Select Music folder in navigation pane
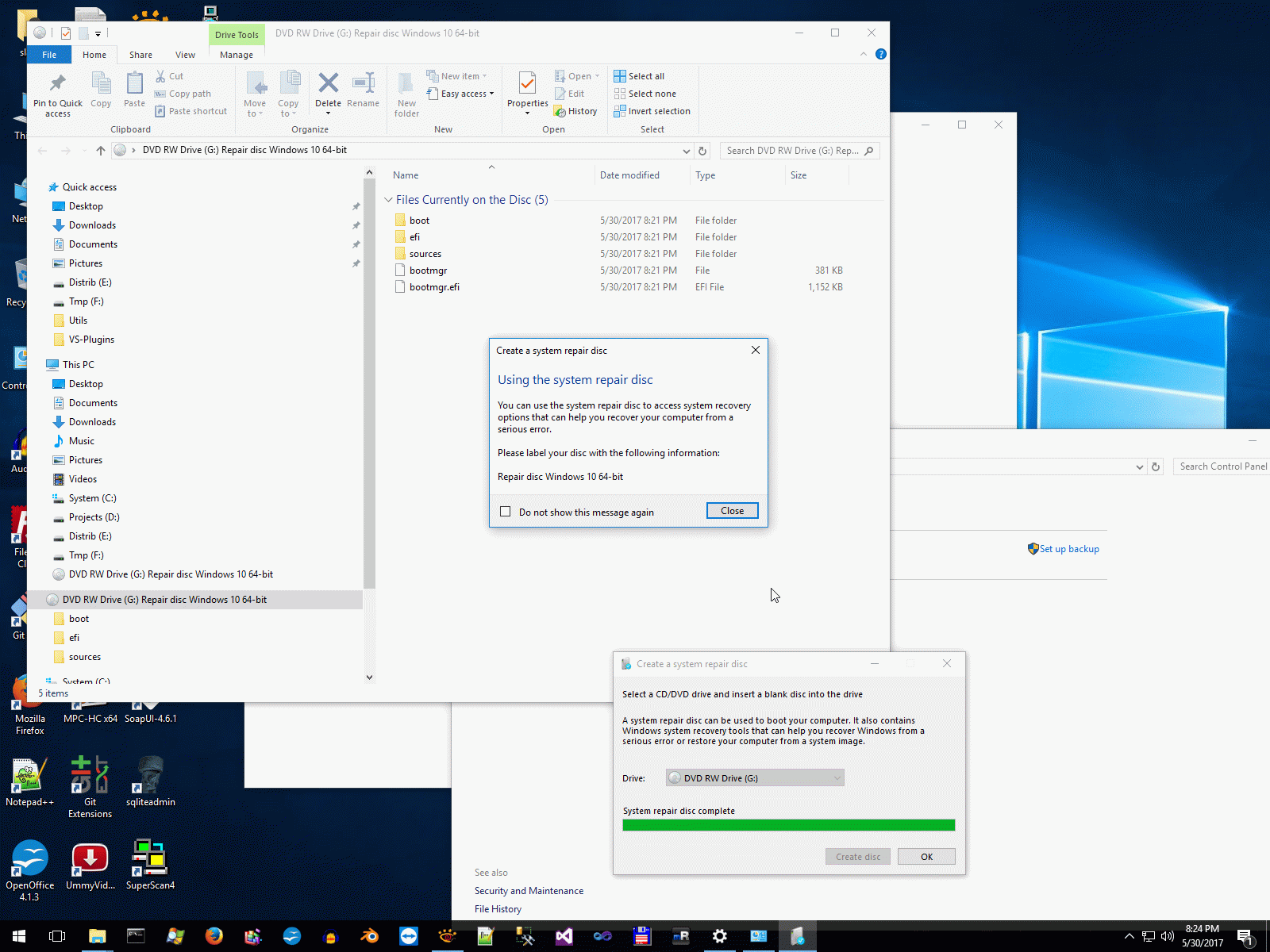This screenshot has width=1270, height=952. [x=81, y=441]
